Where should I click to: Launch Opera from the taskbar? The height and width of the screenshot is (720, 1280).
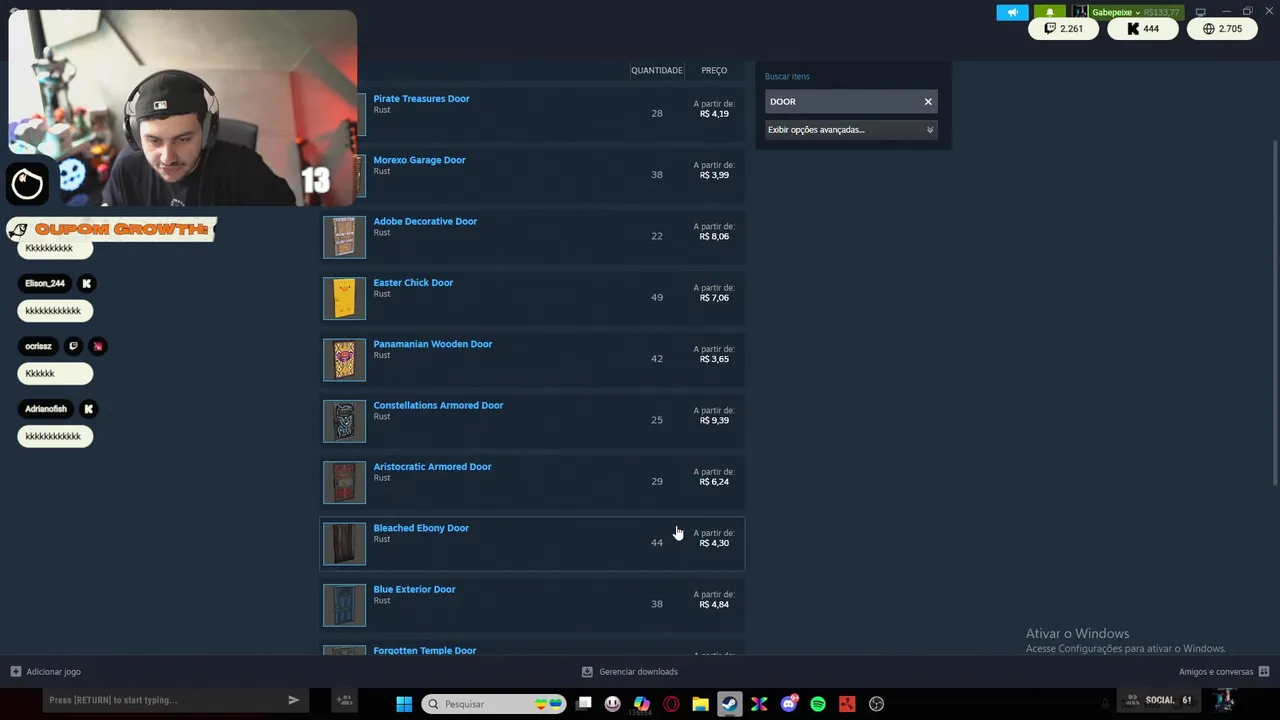pos(671,704)
